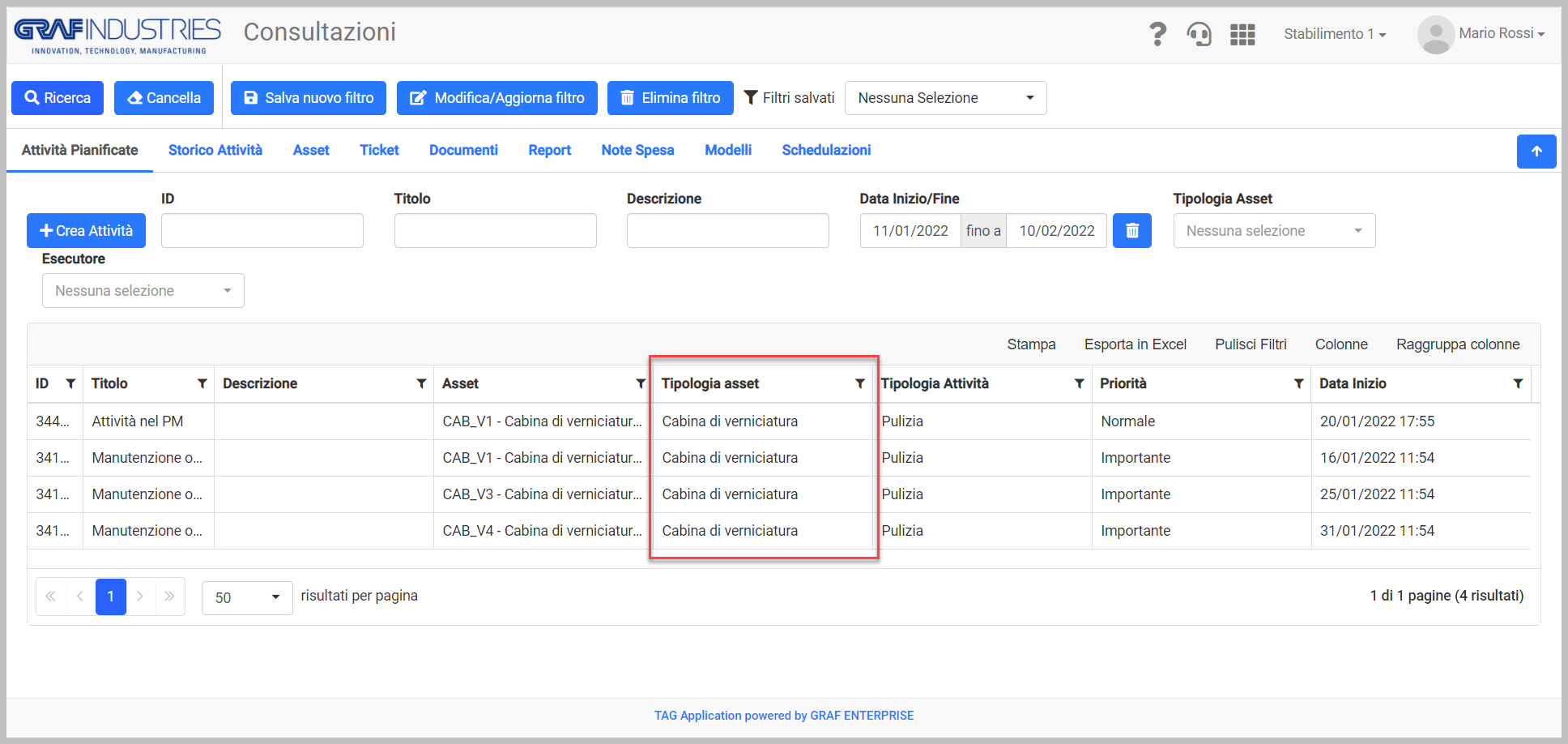
Task: Click the Crea Attività button
Action: [86, 231]
